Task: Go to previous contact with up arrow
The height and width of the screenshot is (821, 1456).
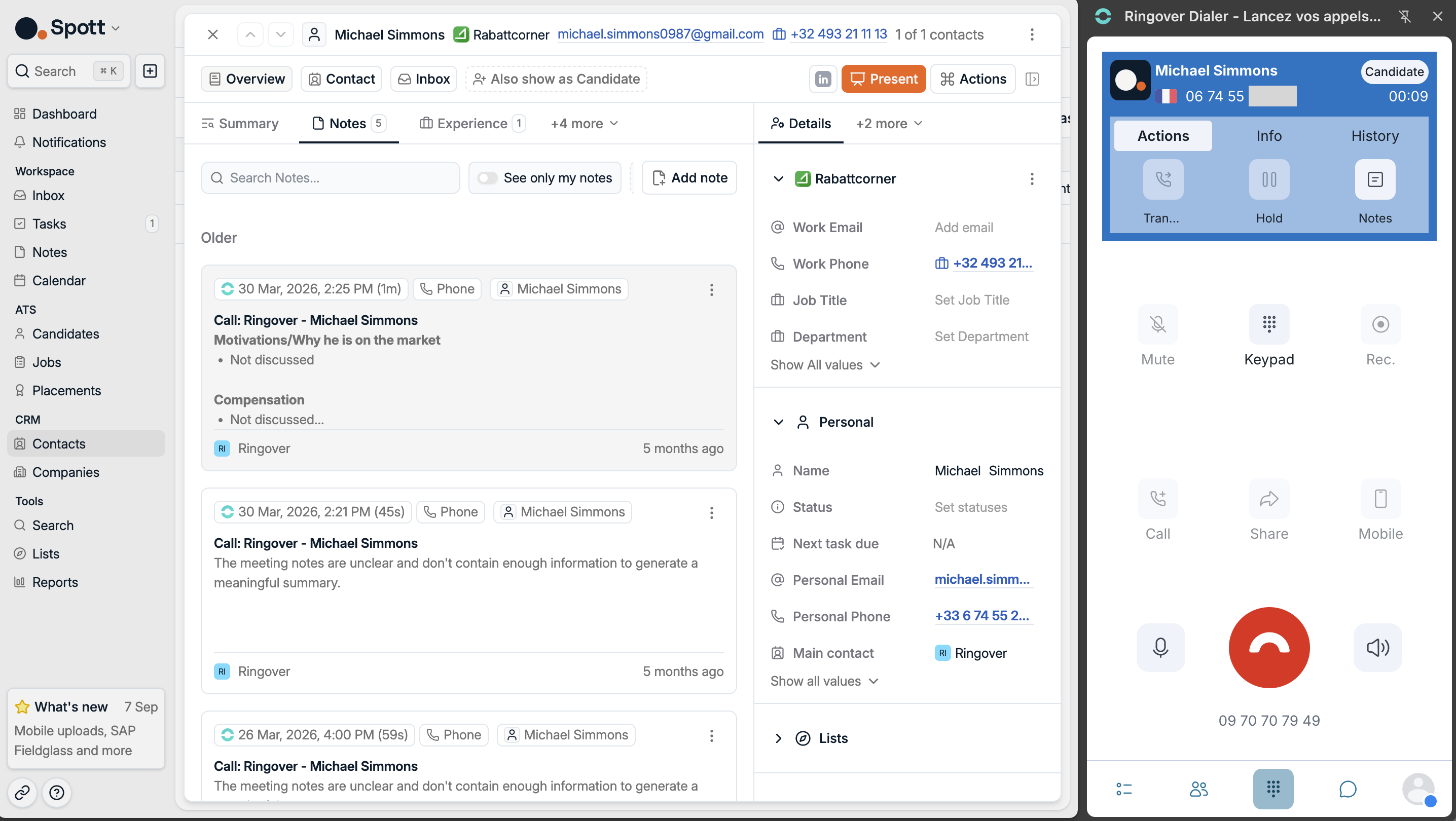Action: (250, 34)
